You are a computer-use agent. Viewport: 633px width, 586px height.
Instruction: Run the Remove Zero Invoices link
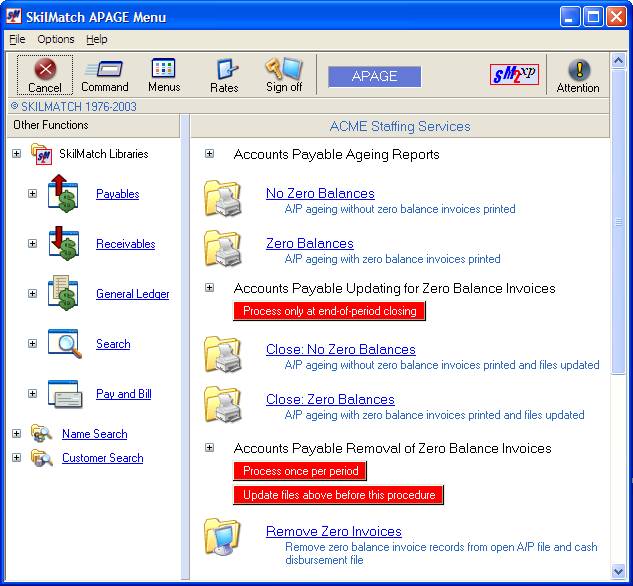333,531
